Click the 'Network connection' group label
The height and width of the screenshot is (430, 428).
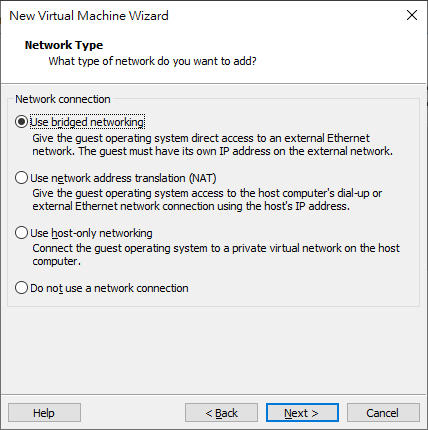(x=63, y=99)
